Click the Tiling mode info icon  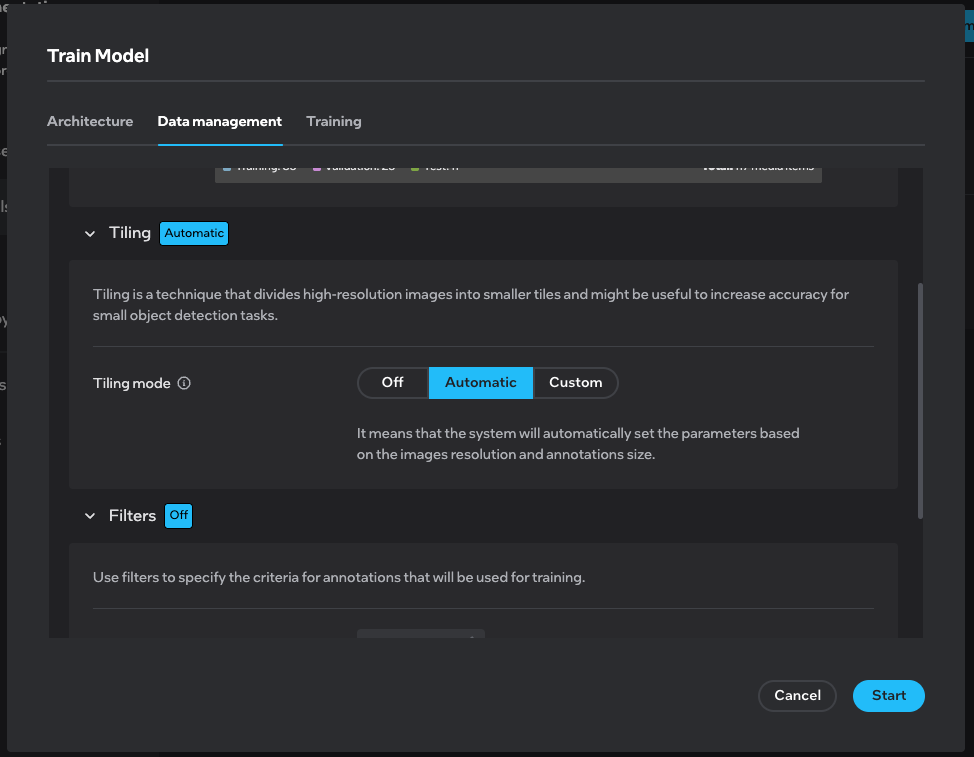point(184,383)
